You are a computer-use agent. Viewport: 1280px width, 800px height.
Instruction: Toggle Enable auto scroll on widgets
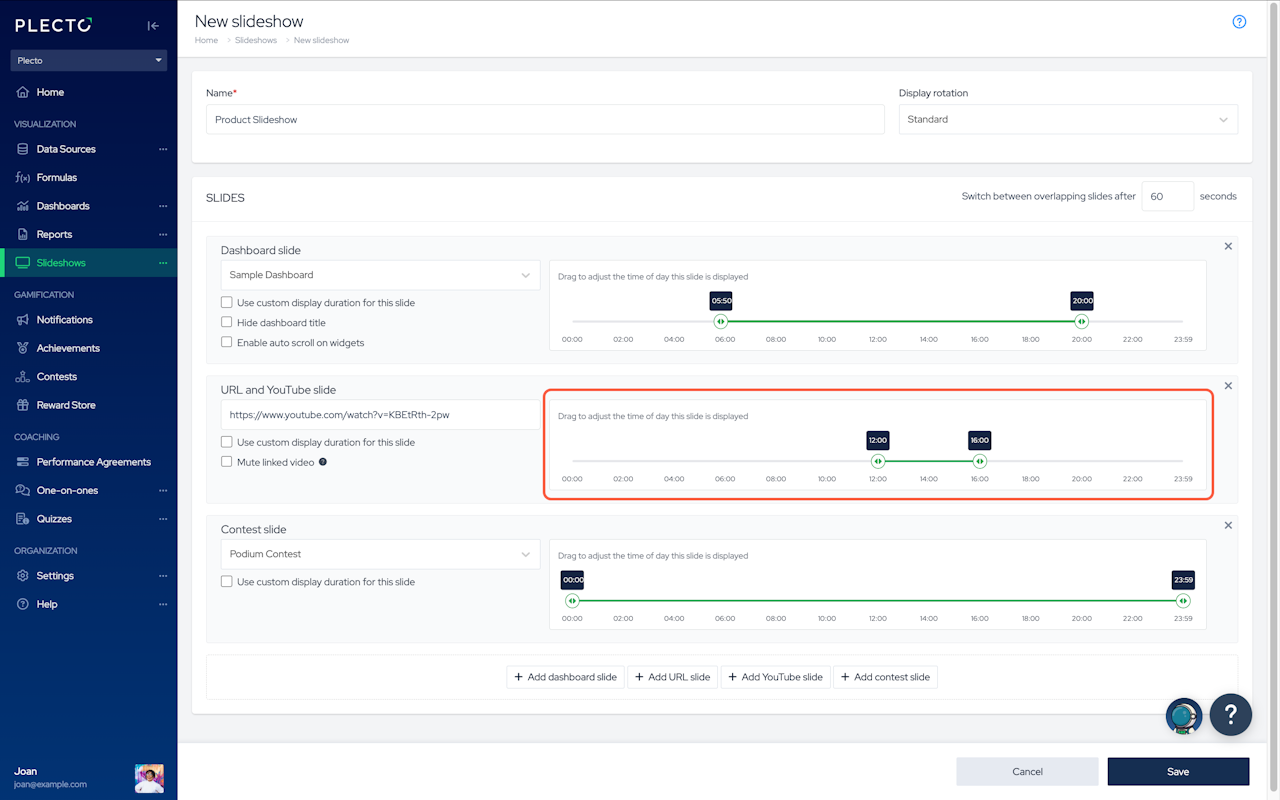(x=227, y=342)
